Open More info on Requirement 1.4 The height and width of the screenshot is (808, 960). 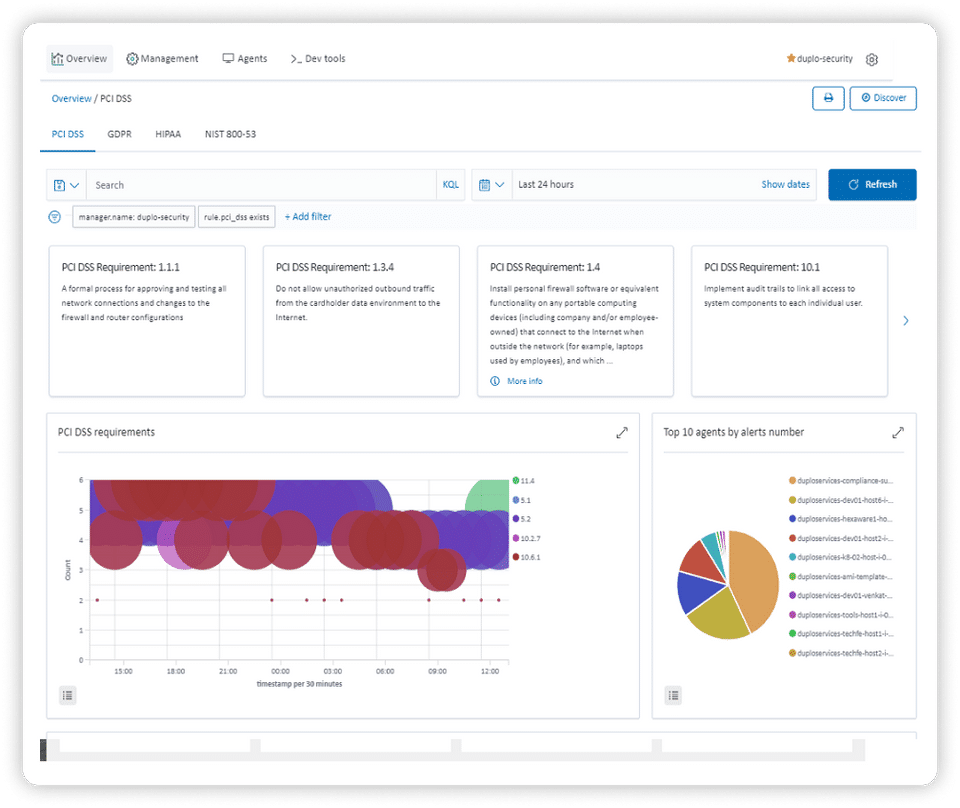(517, 381)
